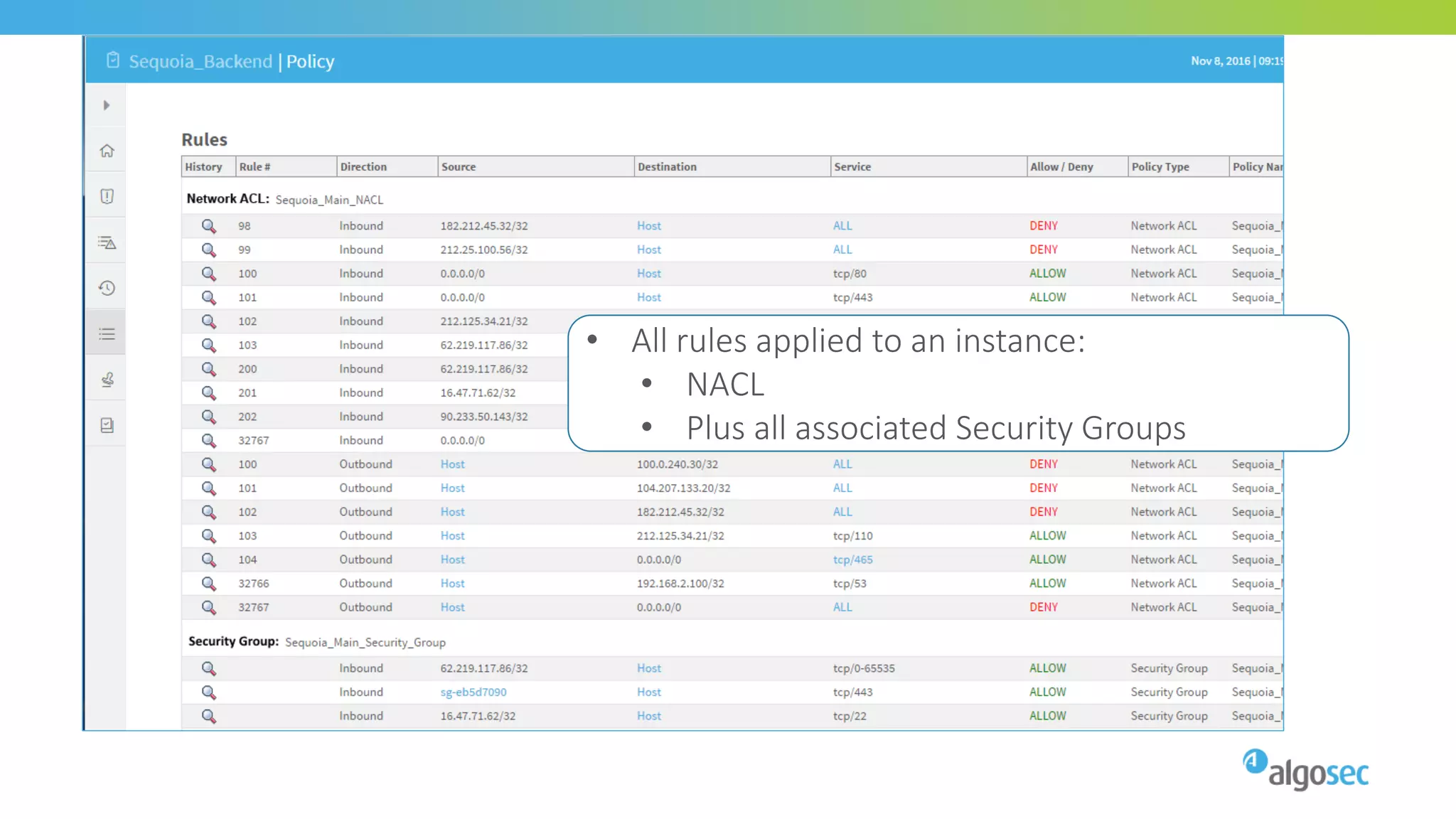View history for inbound rule 200
1456x819 pixels.
click(x=208, y=369)
